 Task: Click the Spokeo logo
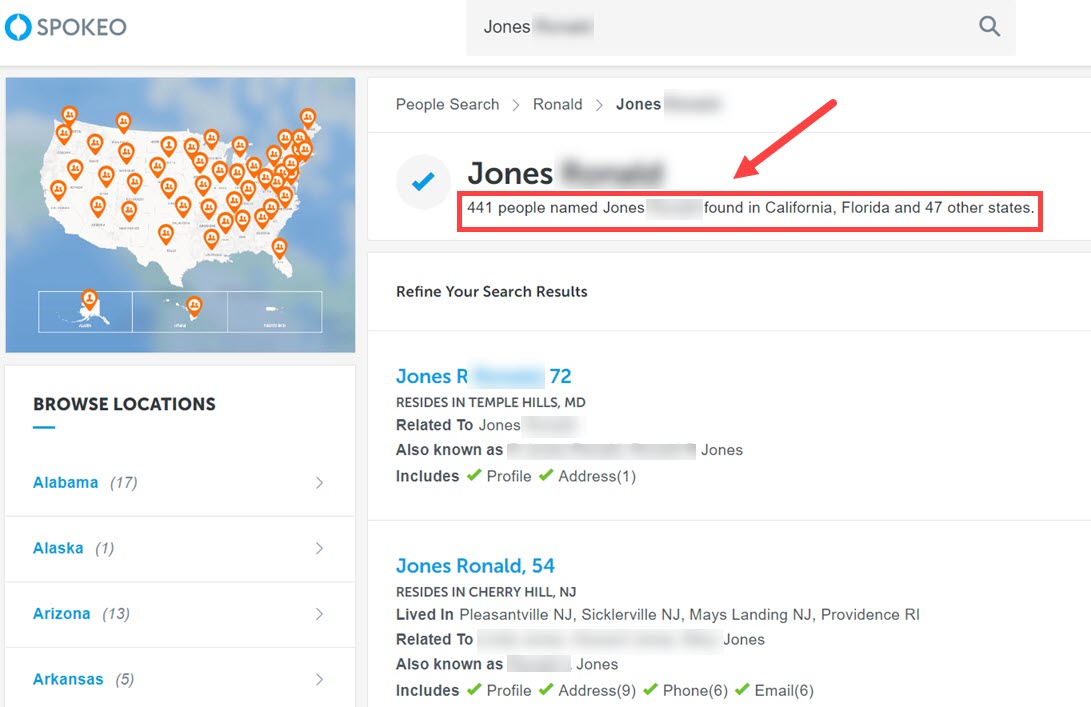65,27
